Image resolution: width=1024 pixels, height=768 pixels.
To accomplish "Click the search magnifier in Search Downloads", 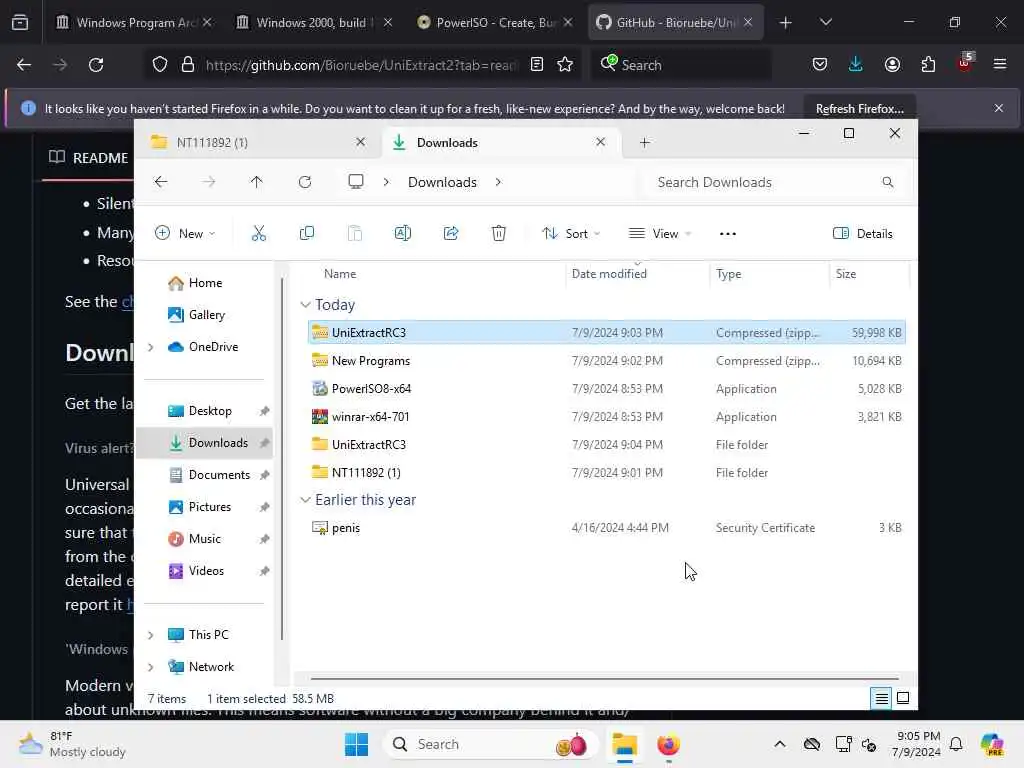I will [888, 182].
